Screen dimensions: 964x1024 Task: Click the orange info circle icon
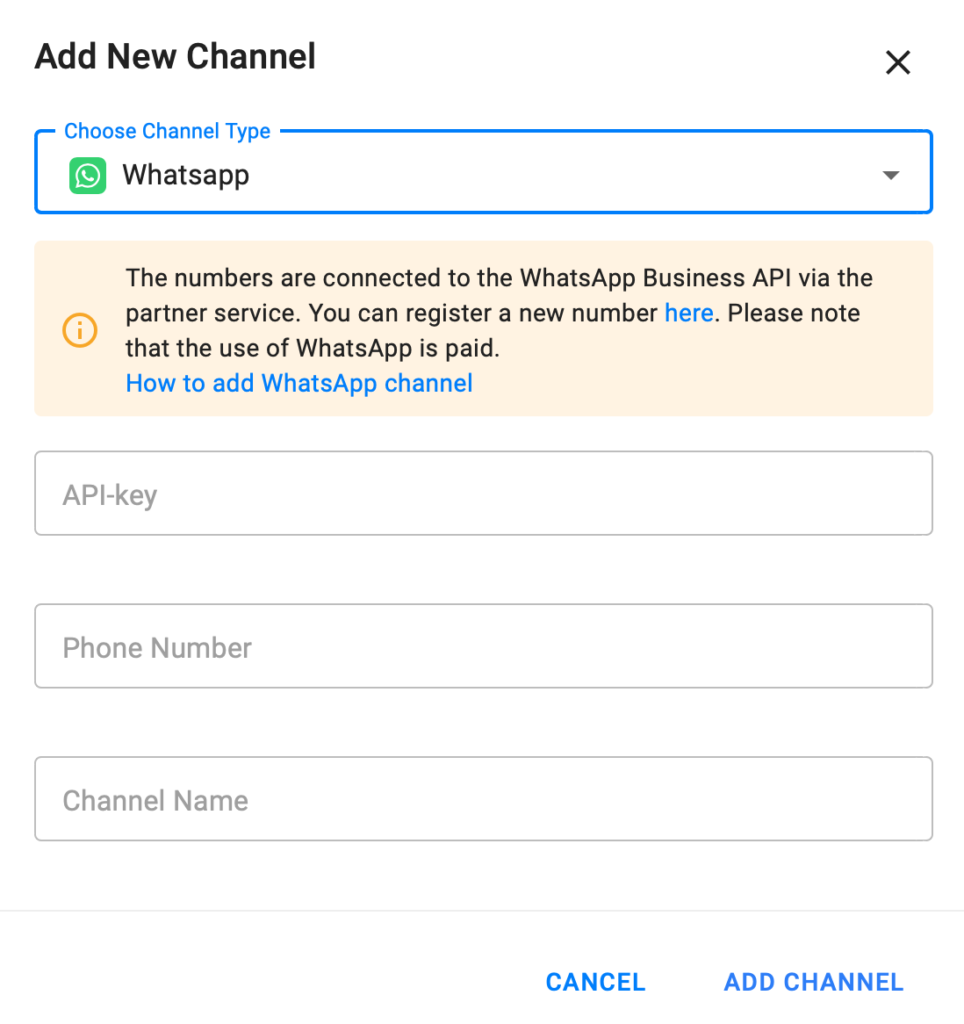click(80, 330)
